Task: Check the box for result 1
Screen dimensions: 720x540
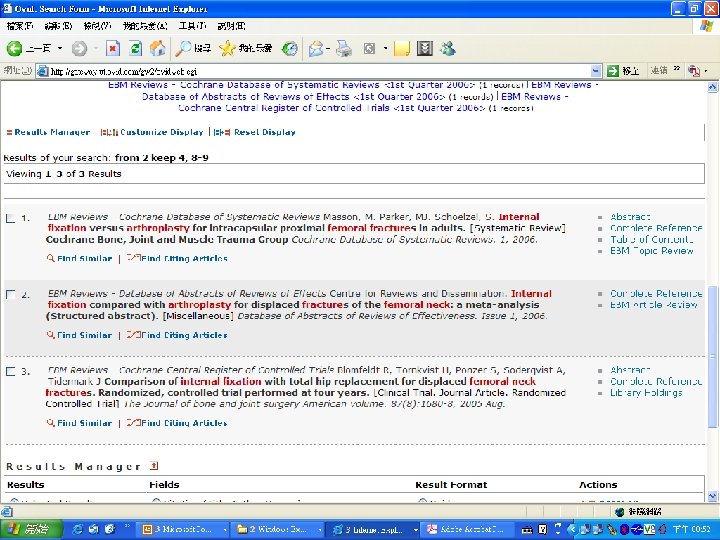Action: pos(10,218)
